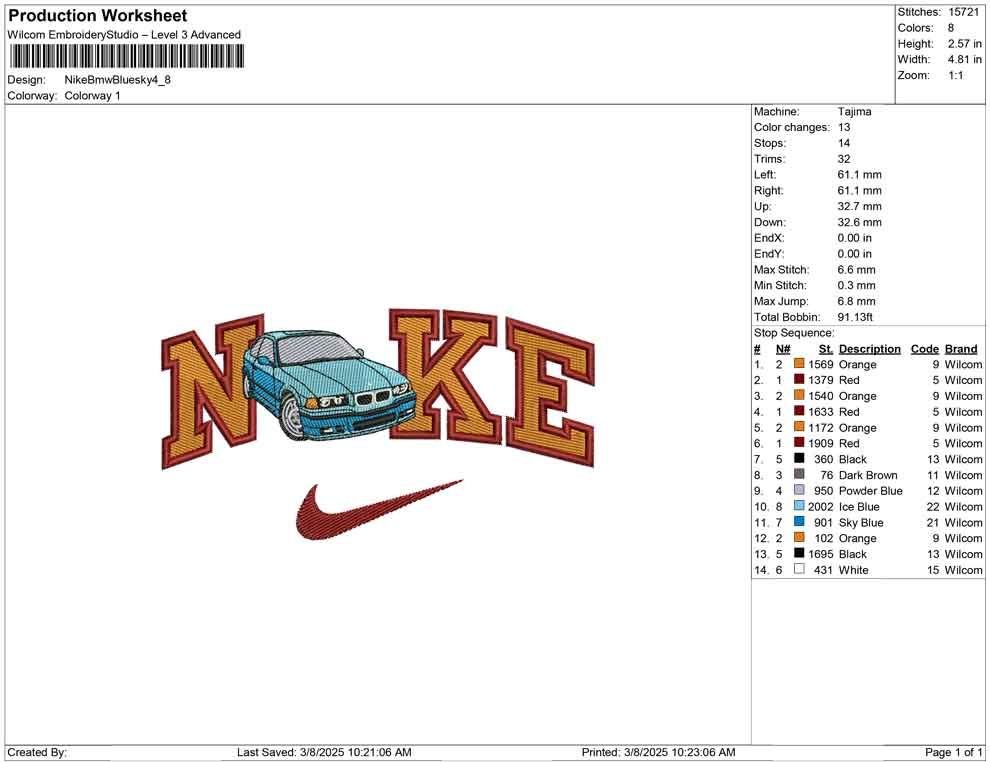
Task: Click the 'Ice Blue' description text
Action: (859, 506)
